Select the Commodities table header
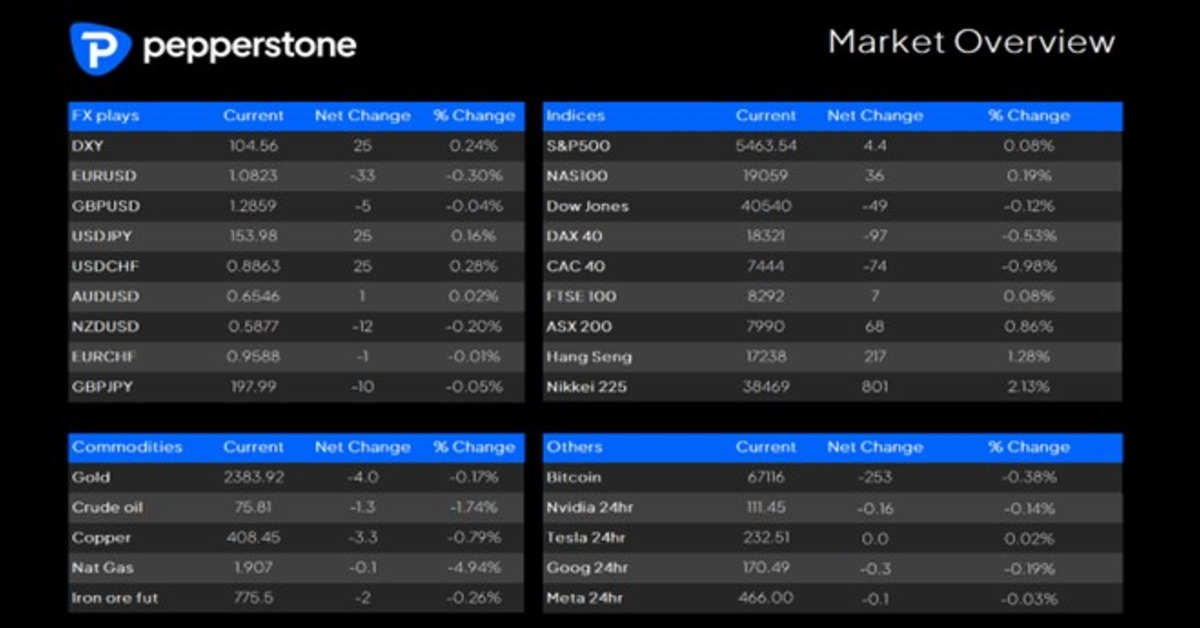 click(x=127, y=447)
